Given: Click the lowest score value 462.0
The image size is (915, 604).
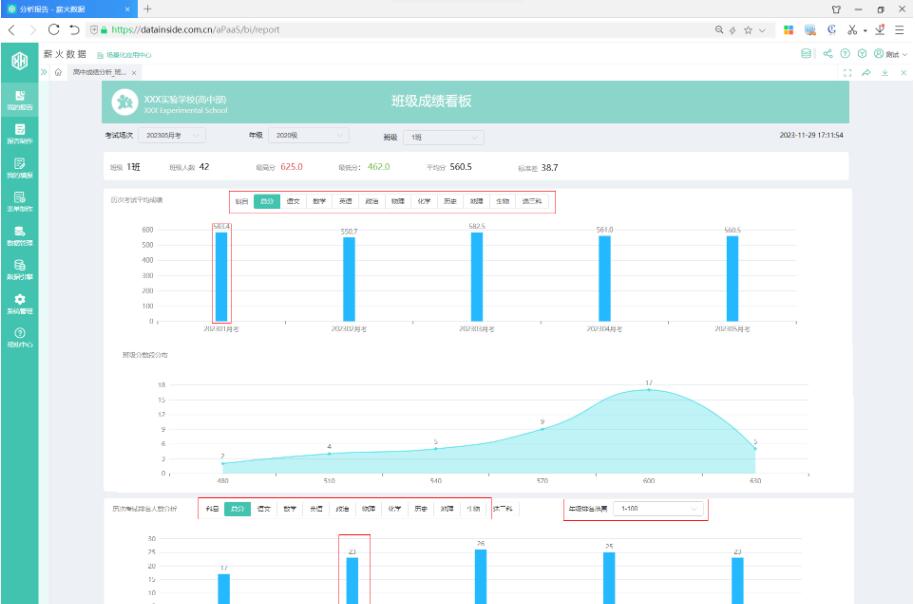Looking at the screenshot, I should (379, 167).
